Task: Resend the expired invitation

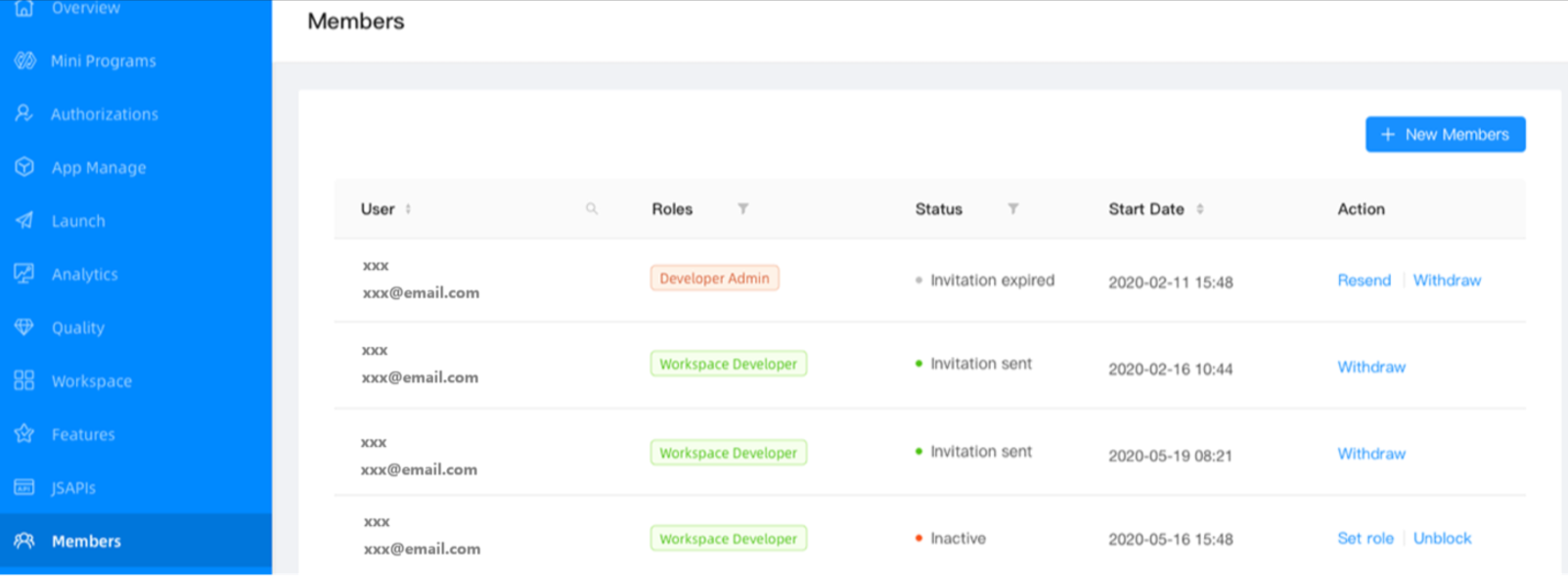Action: point(1364,280)
